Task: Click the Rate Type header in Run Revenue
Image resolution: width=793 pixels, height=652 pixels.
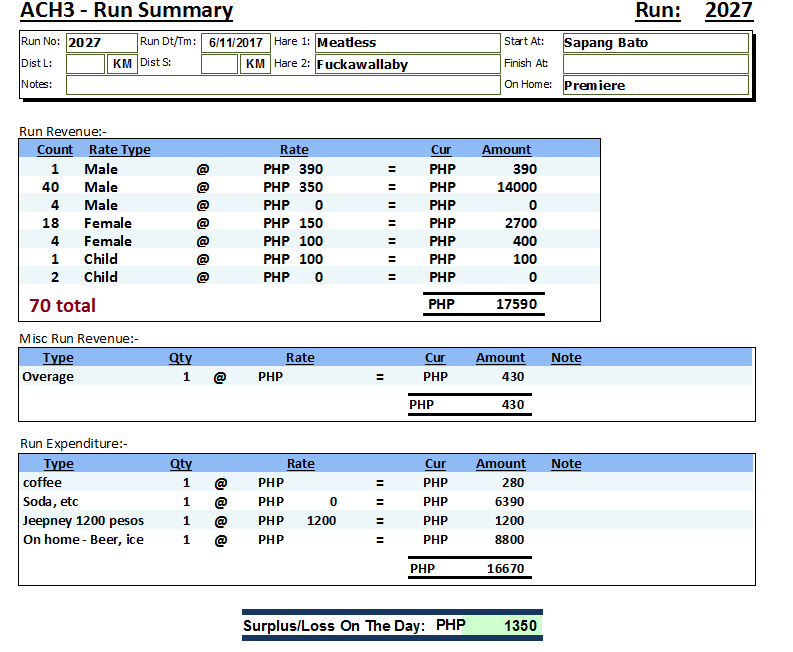Action: click(x=119, y=150)
